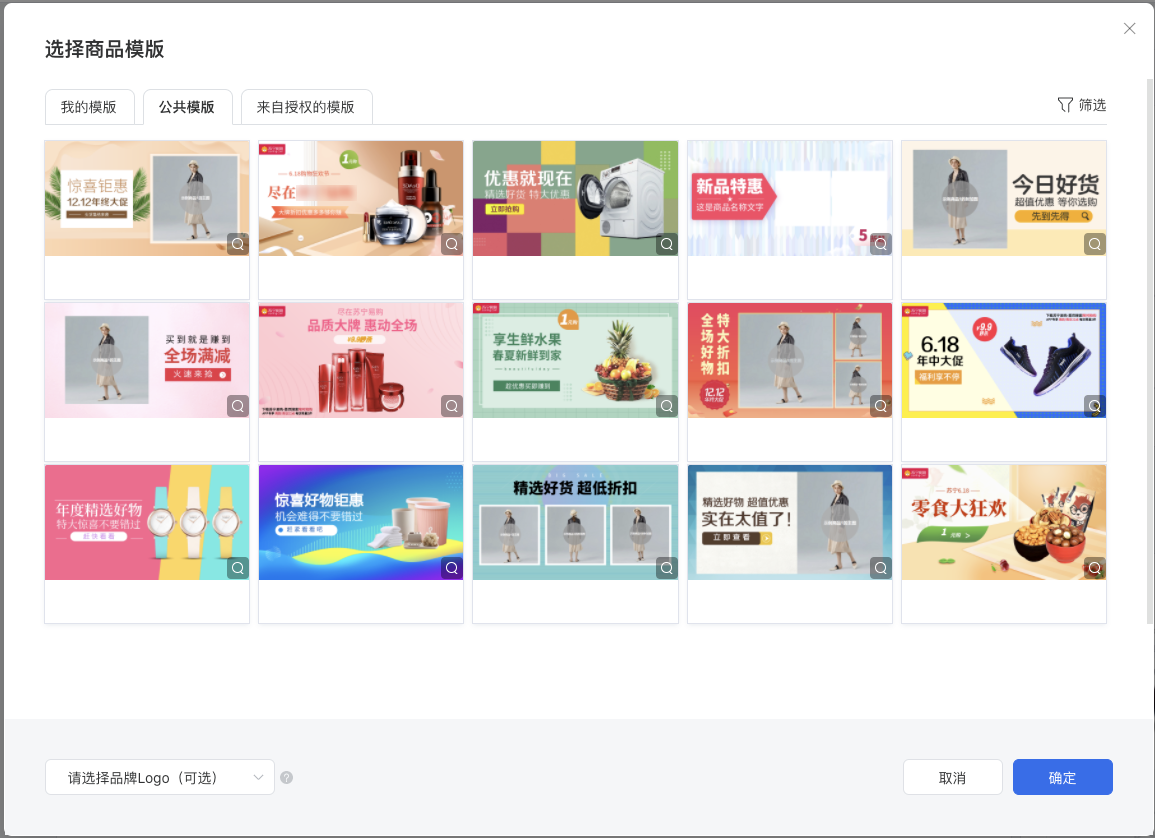The image size is (1155, 838).
Task: Confirm selection with the 确定 button
Action: [x=1062, y=777]
